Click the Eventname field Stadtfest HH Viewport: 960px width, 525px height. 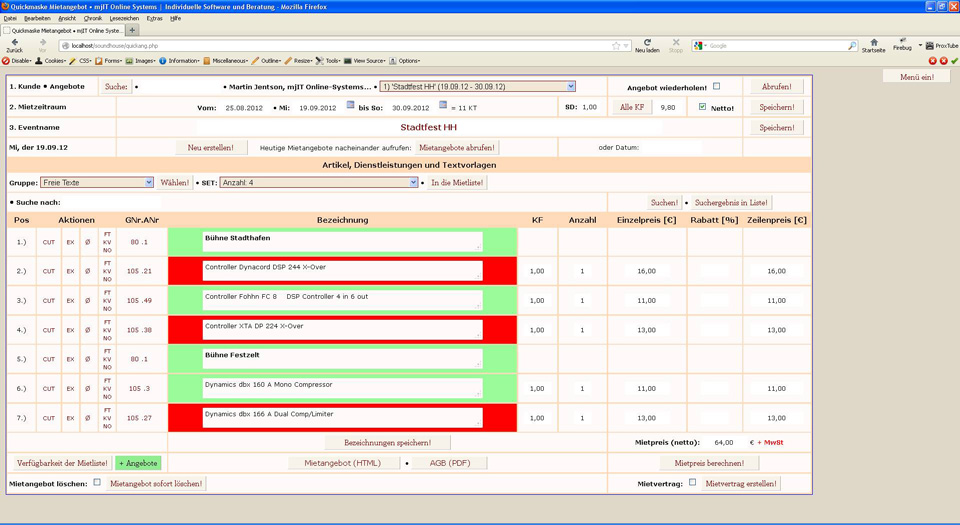(429, 127)
